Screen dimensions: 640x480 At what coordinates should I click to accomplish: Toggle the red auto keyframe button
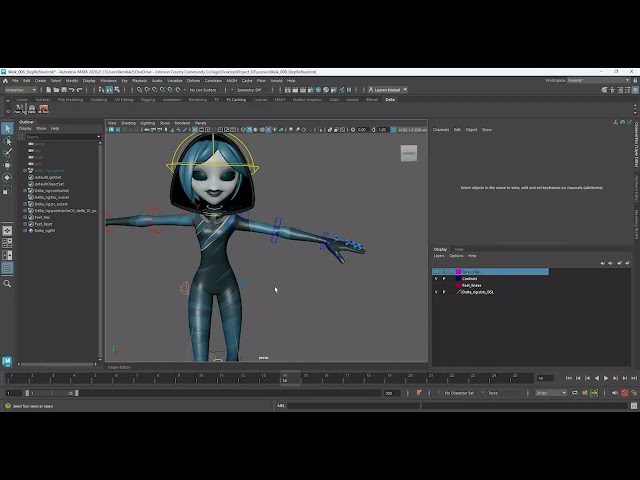point(624,393)
